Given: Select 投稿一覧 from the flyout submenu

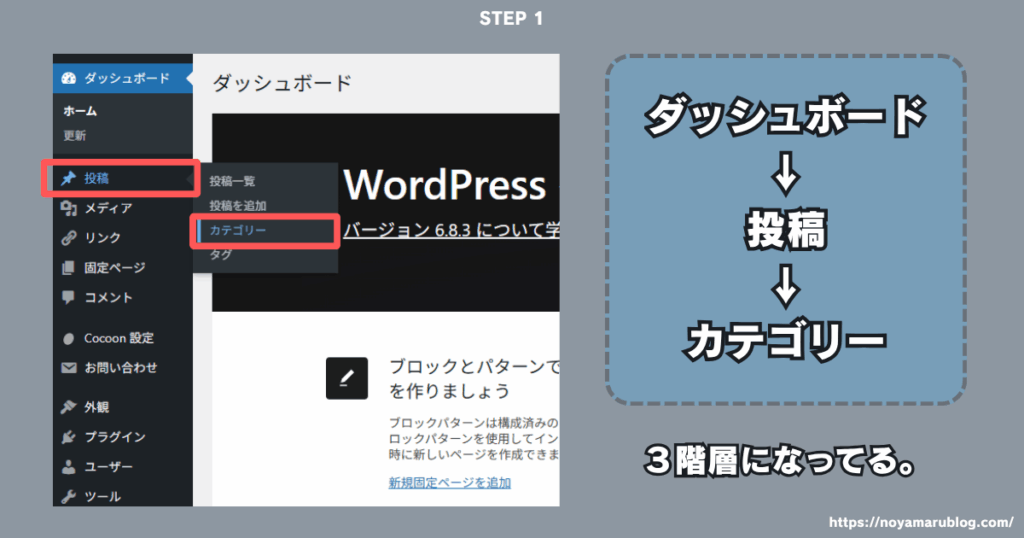Looking at the screenshot, I should [x=232, y=181].
